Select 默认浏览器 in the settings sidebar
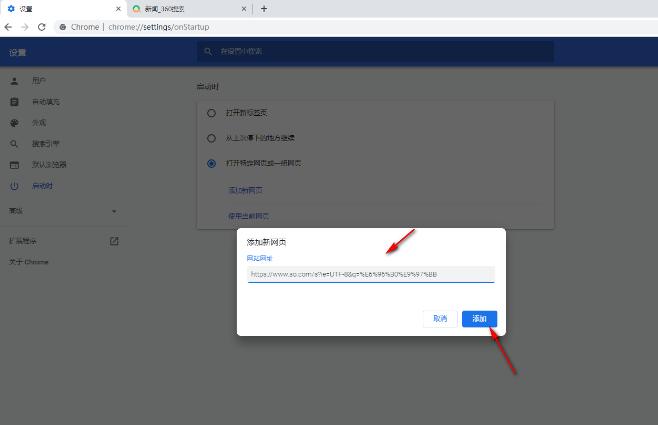658x425 pixels. [49, 164]
